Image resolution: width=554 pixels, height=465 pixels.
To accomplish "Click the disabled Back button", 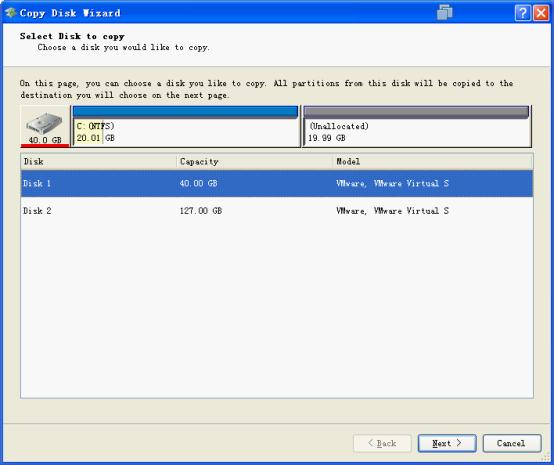I will pos(382,443).
